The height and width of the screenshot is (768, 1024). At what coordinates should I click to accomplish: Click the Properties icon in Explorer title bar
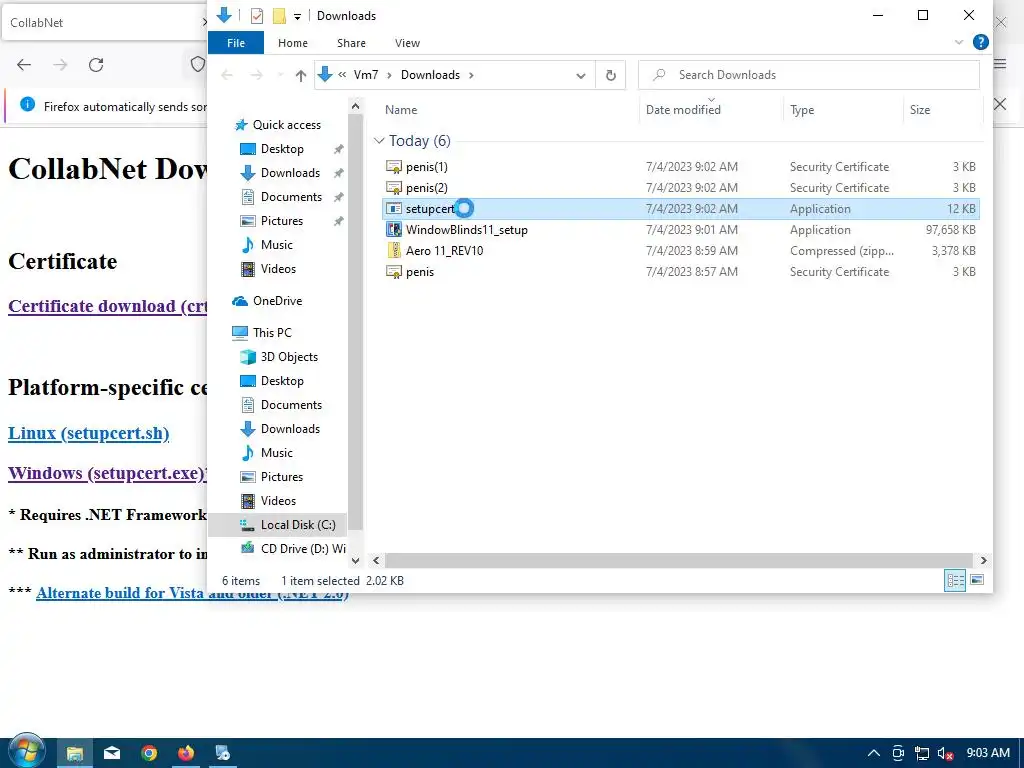tap(257, 16)
